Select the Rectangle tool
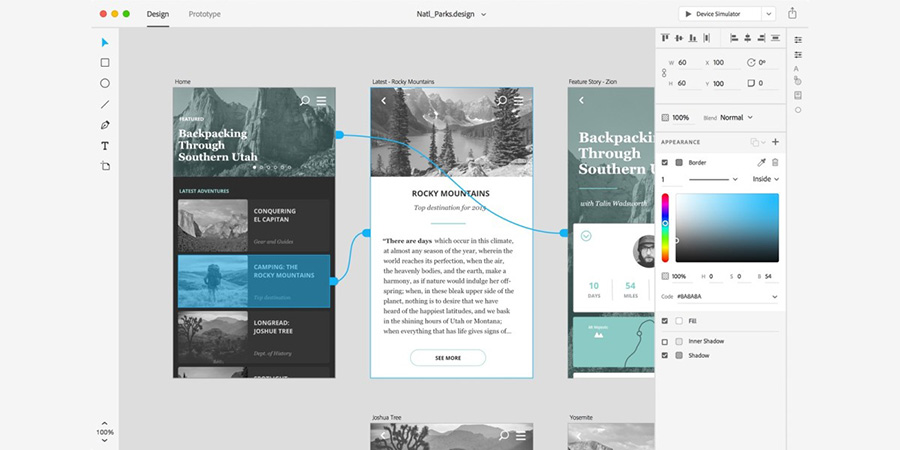Screen dimensions: 900x450 pos(105,62)
